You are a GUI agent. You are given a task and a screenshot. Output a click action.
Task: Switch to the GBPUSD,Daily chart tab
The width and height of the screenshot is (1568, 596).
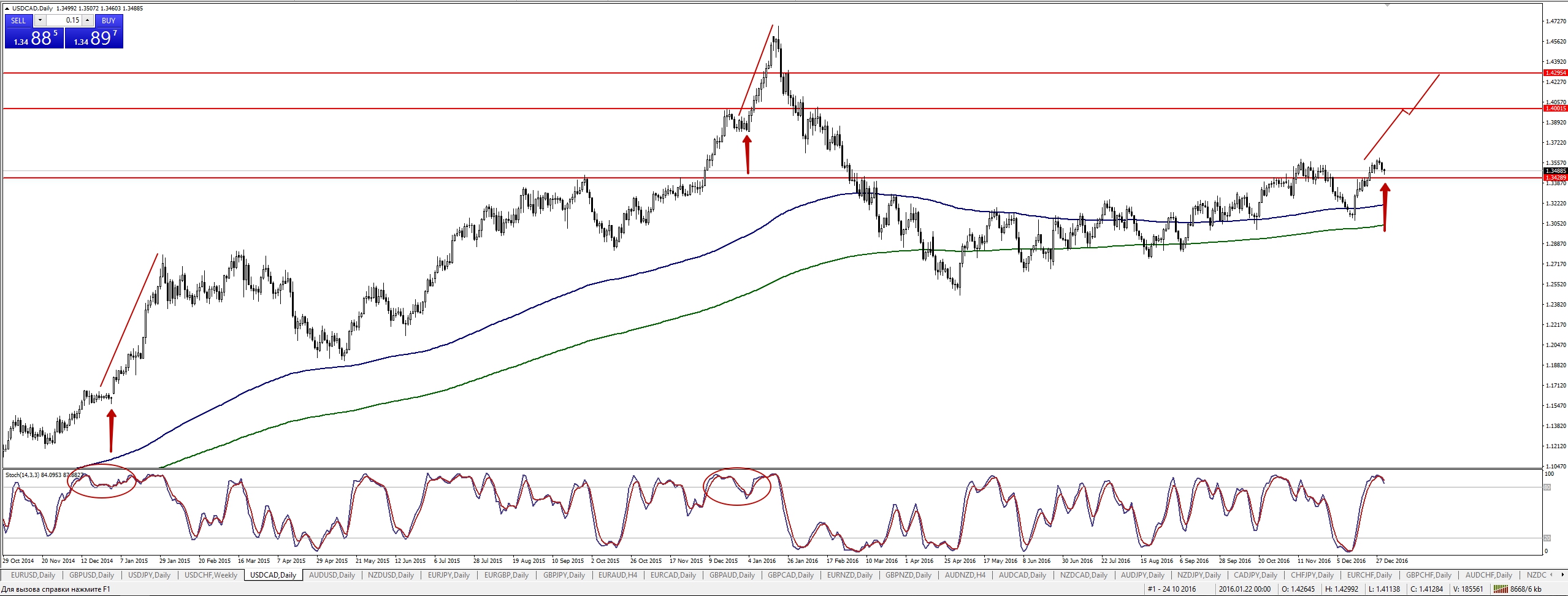92,575
